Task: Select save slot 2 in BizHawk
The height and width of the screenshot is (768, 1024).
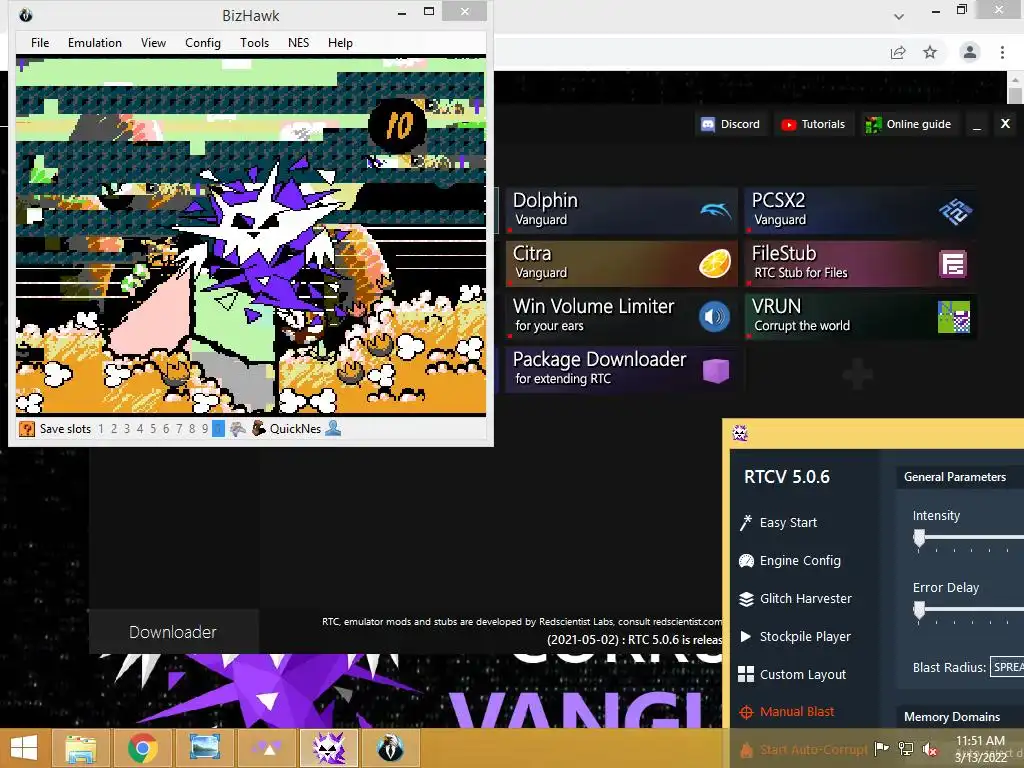Action: (114, 429)
